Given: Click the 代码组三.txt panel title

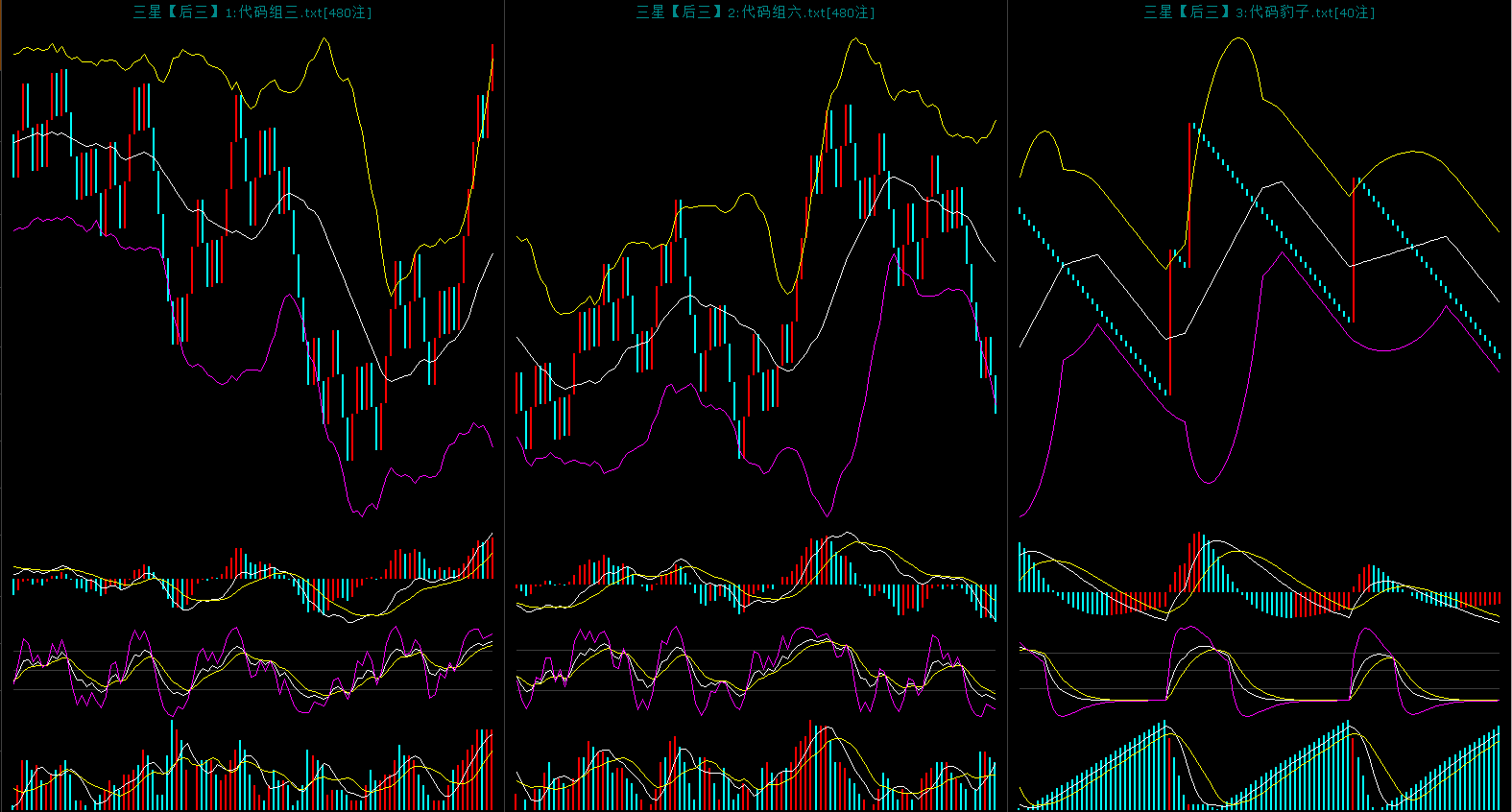Looking at the screenshot, I should pyautogui.click(x=252, y=12).
